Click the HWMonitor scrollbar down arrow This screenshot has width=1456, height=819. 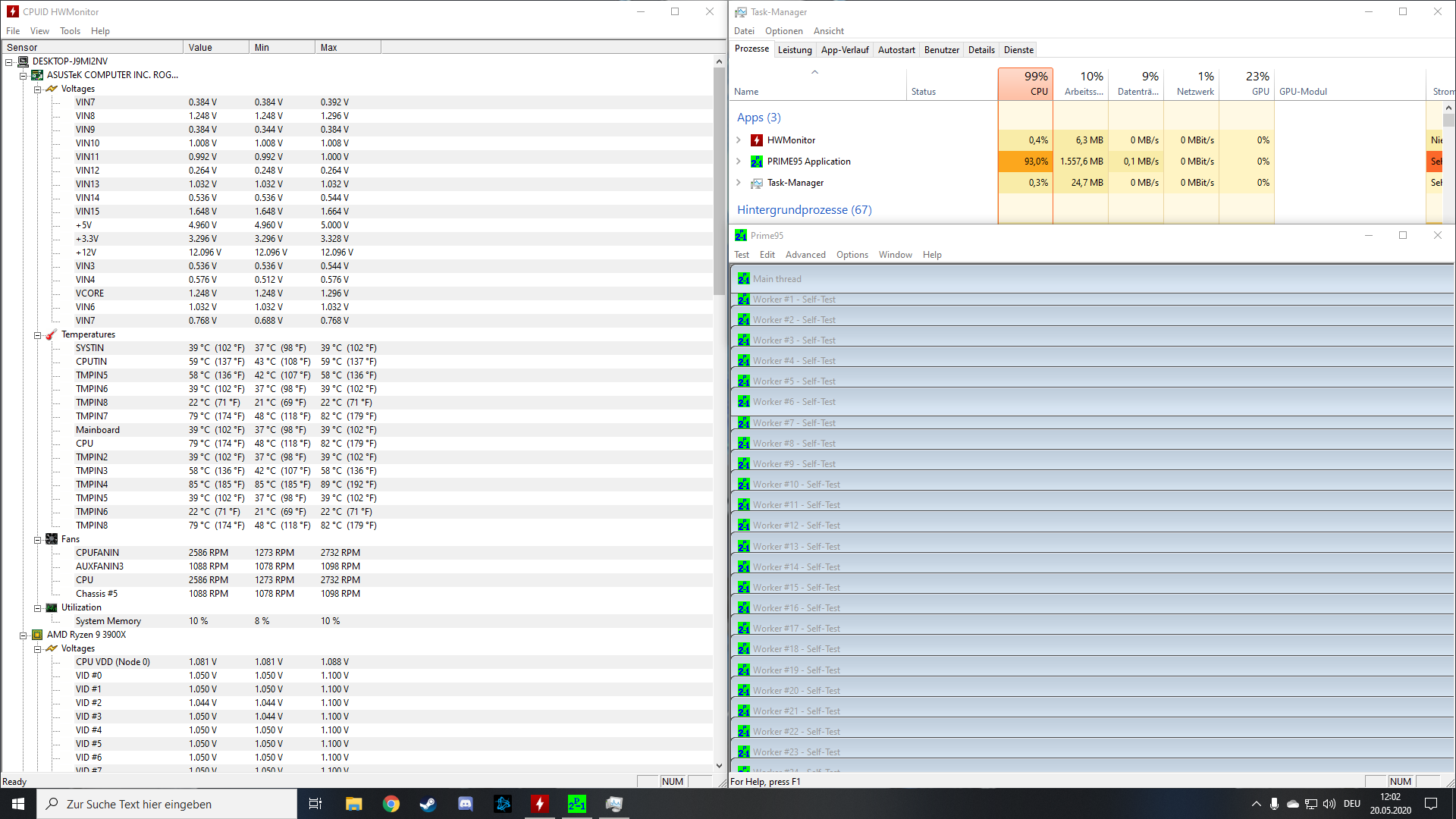pos(719,766)
